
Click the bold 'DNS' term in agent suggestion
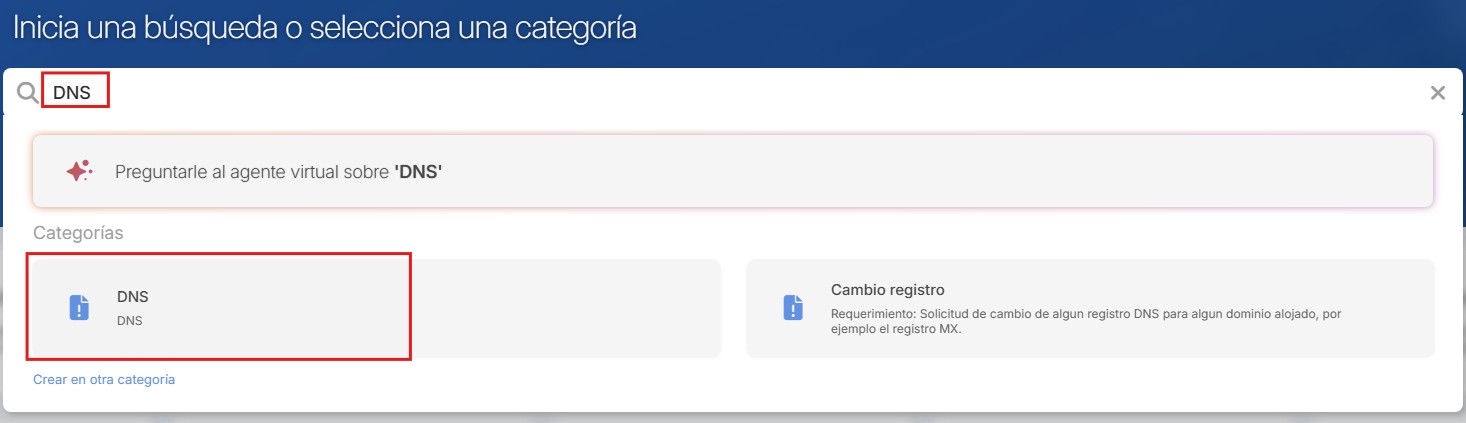tap(418, 172)
